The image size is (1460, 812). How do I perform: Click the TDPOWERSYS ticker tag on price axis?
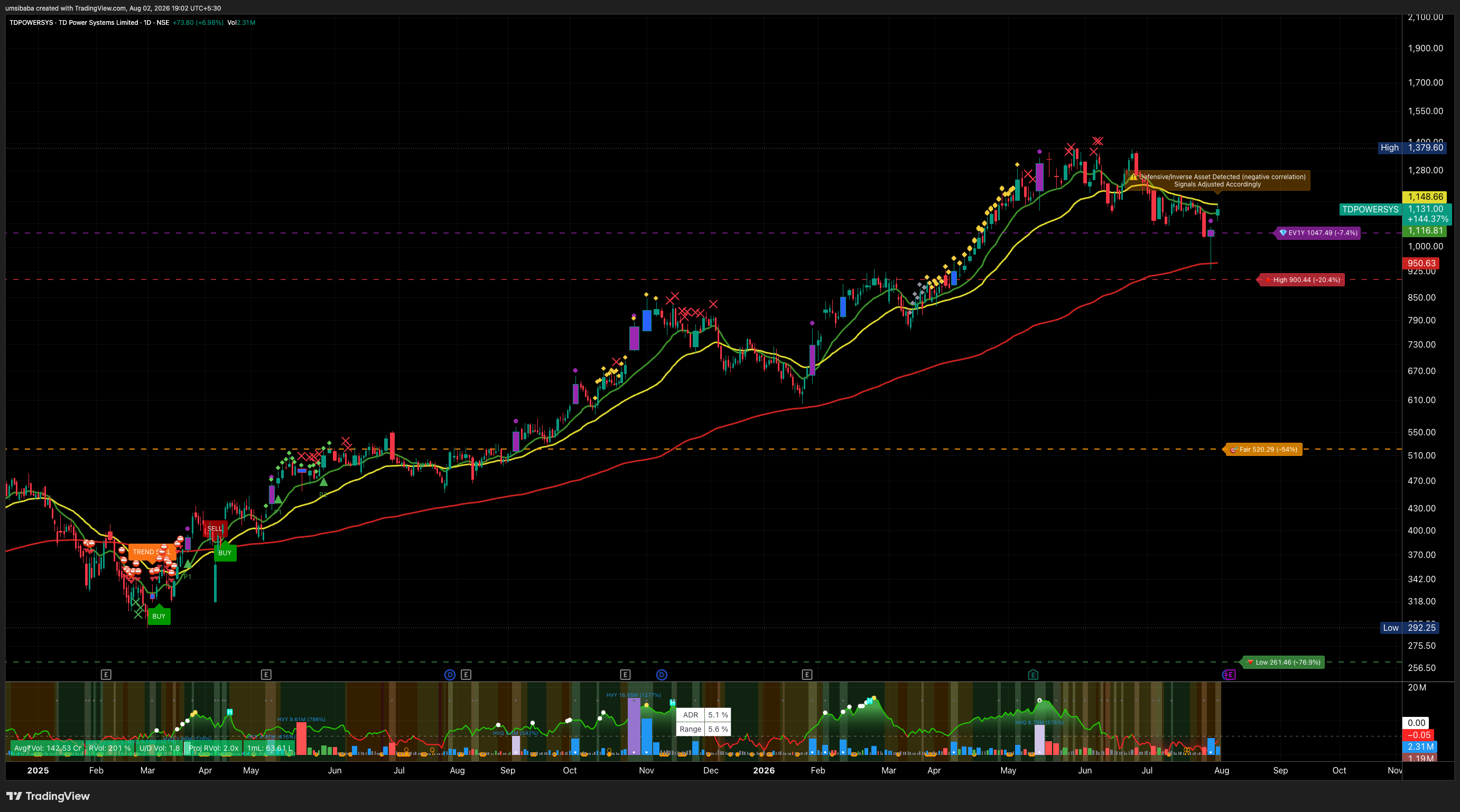click(x=1370, y=209)
